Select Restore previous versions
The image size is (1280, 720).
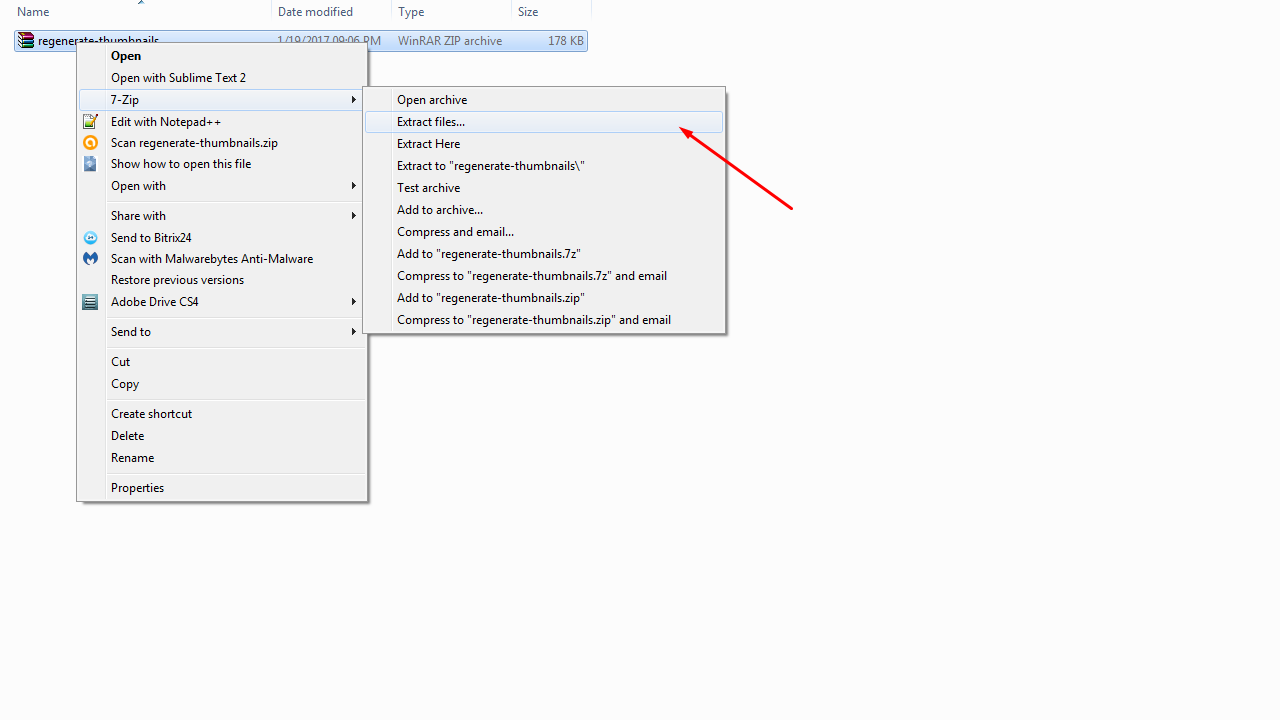click(x=222, y=280)
